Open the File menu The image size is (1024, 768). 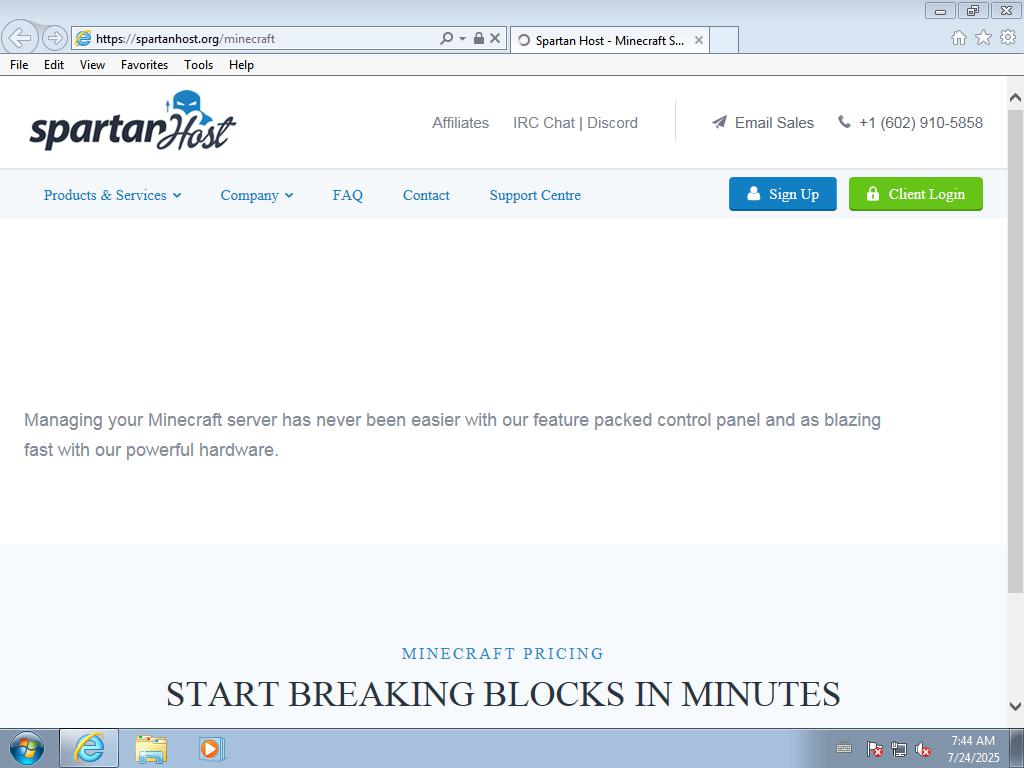19,65
